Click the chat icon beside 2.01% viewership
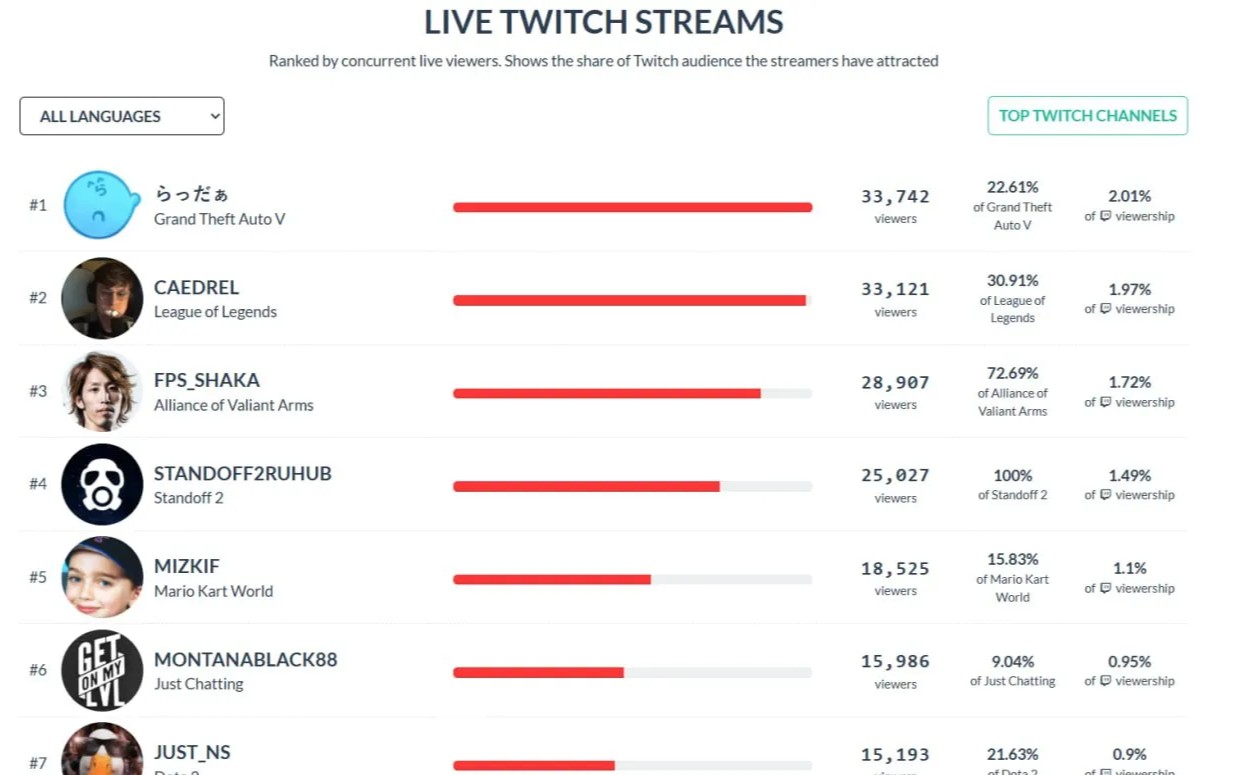 (1105, 216)
